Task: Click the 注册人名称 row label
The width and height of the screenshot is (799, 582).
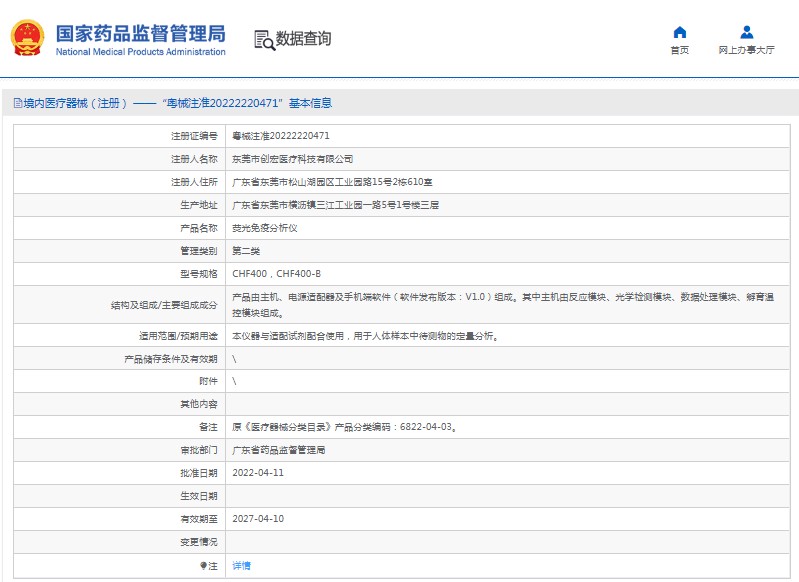Action: click(194, 159)
